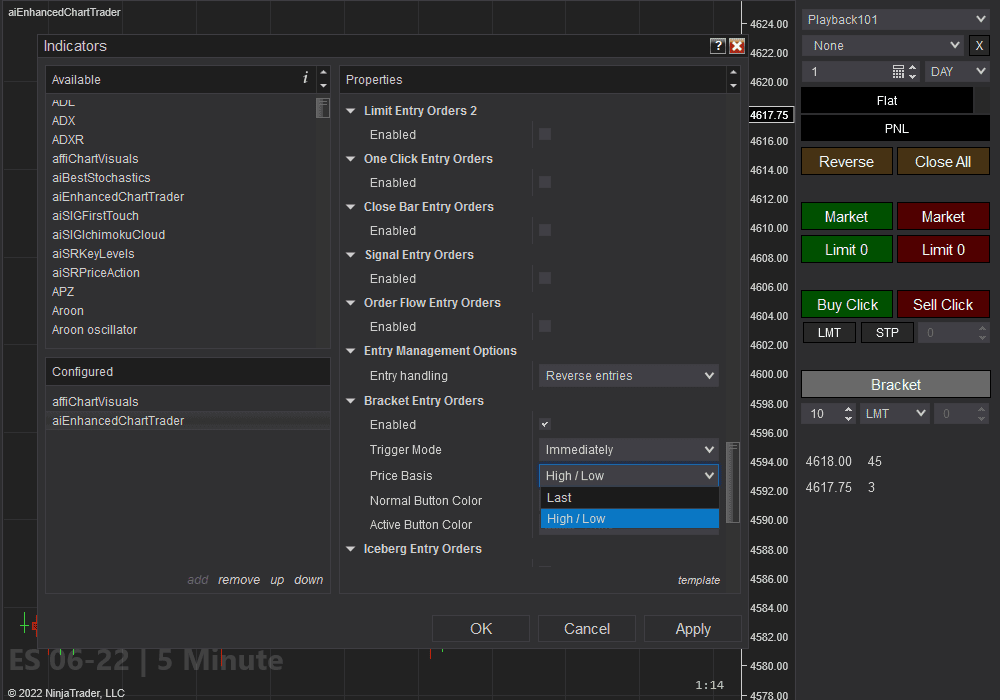The height and width of the screenshot is (700, 1000).
Task: Collapse the Order Flow Entry Orders section
Action: click(x=350, y=302)
